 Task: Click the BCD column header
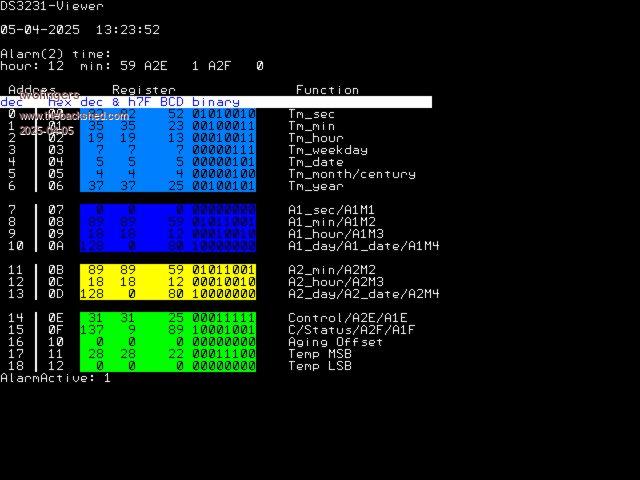pos(172,102)
